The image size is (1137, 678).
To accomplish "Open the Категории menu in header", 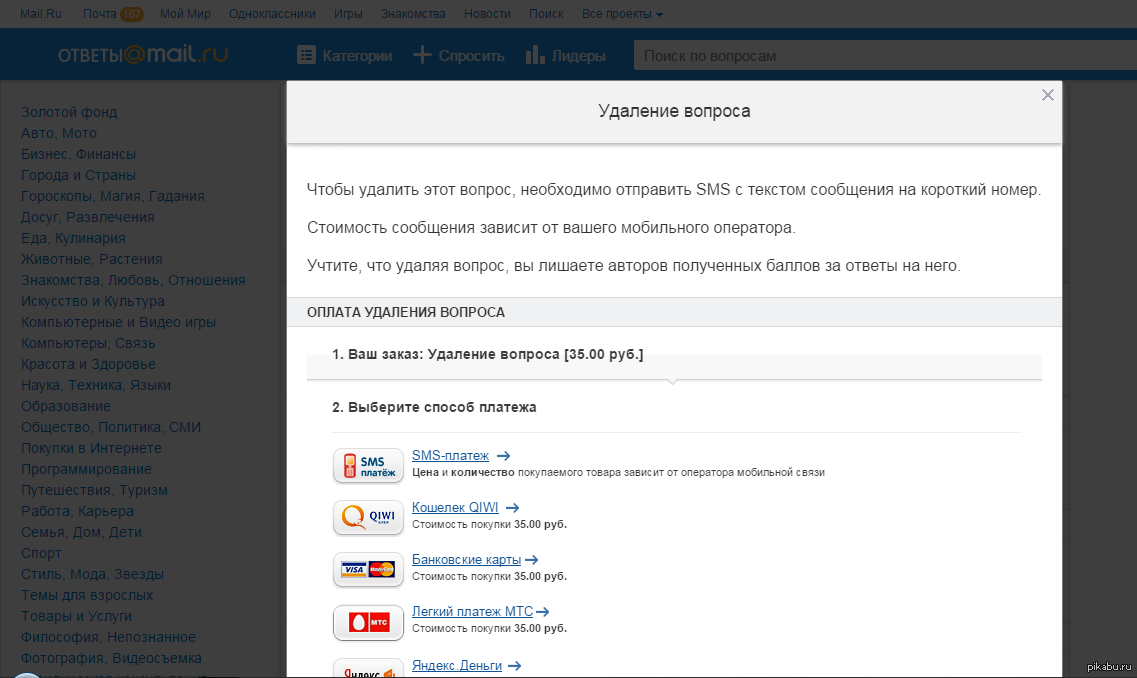I will point(345,56).
